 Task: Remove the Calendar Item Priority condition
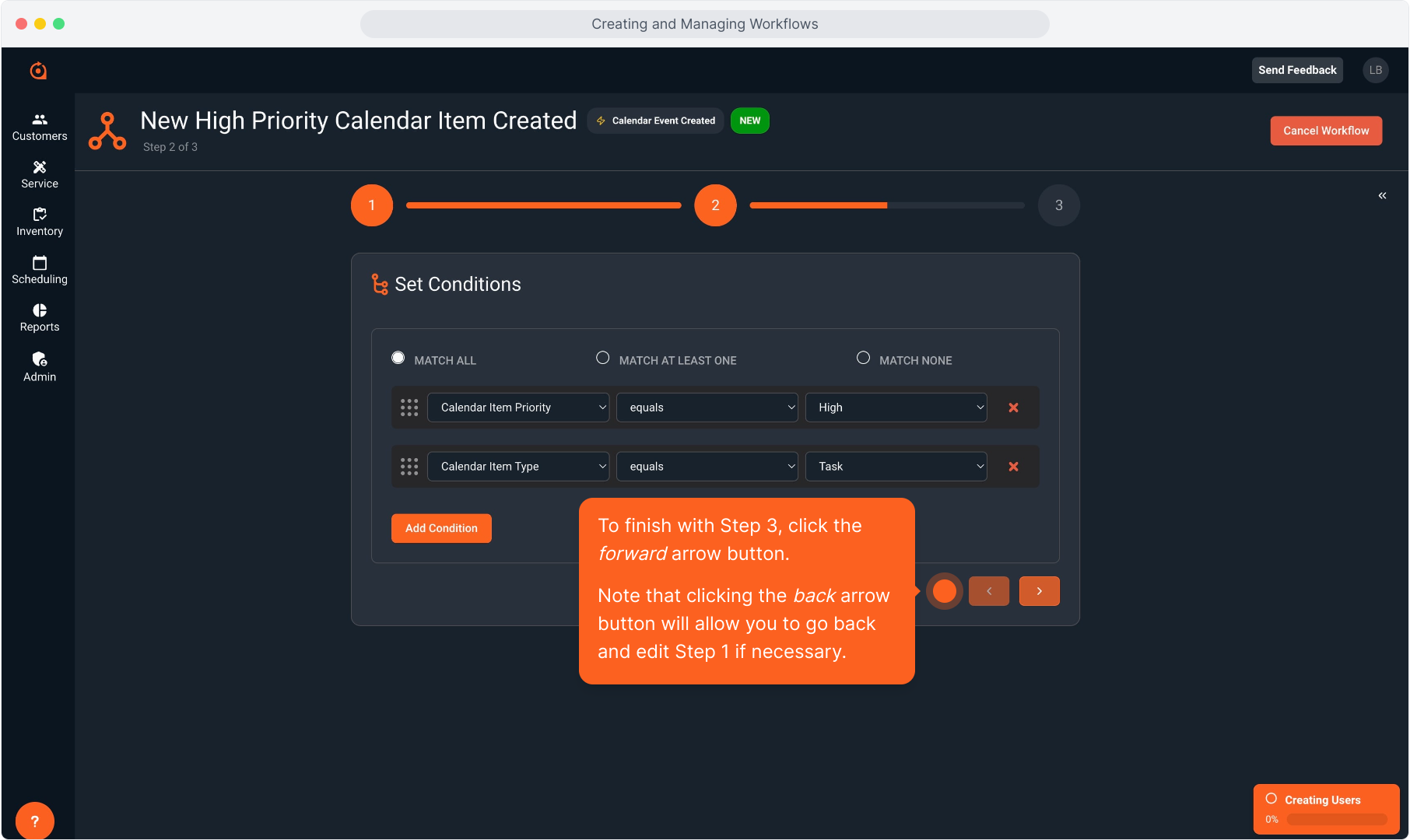pyautogui.click(x=1013, y=408)
